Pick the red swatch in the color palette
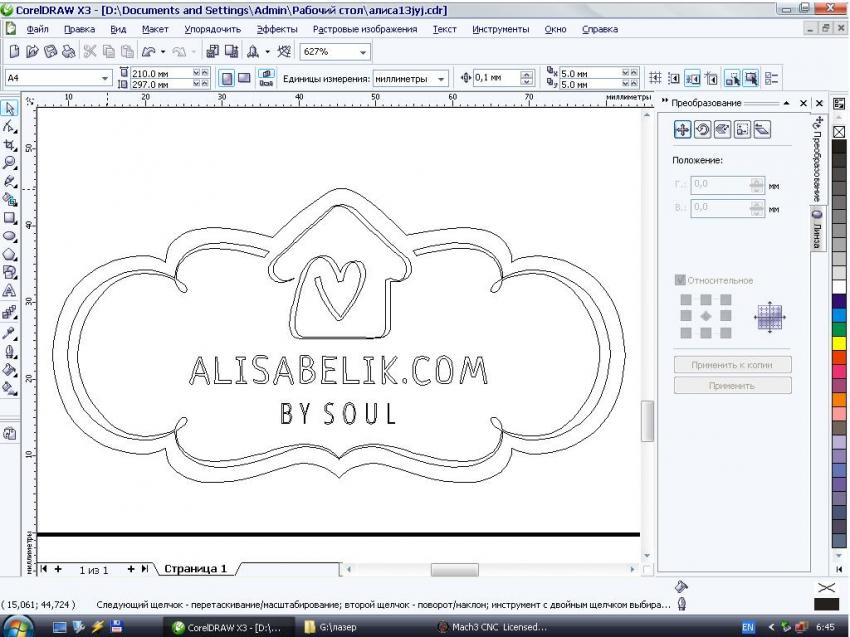 pos(839,358)
